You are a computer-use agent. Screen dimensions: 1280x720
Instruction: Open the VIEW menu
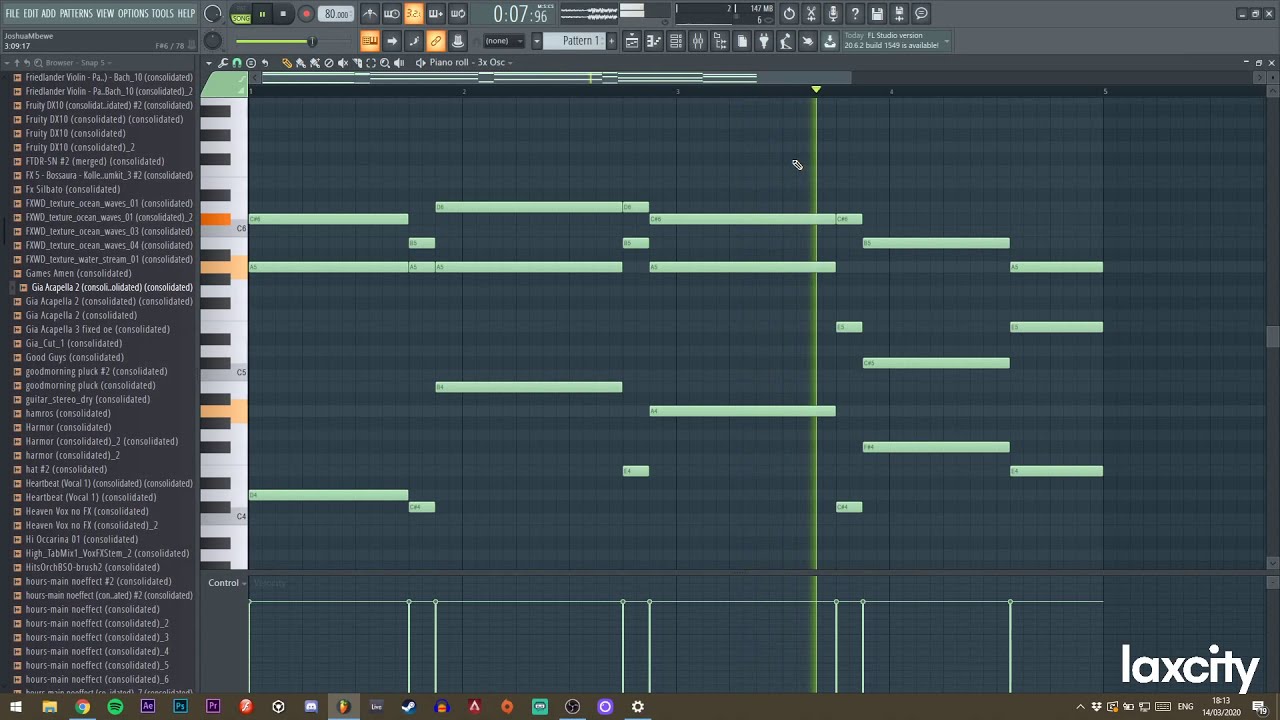pos(105,13)
